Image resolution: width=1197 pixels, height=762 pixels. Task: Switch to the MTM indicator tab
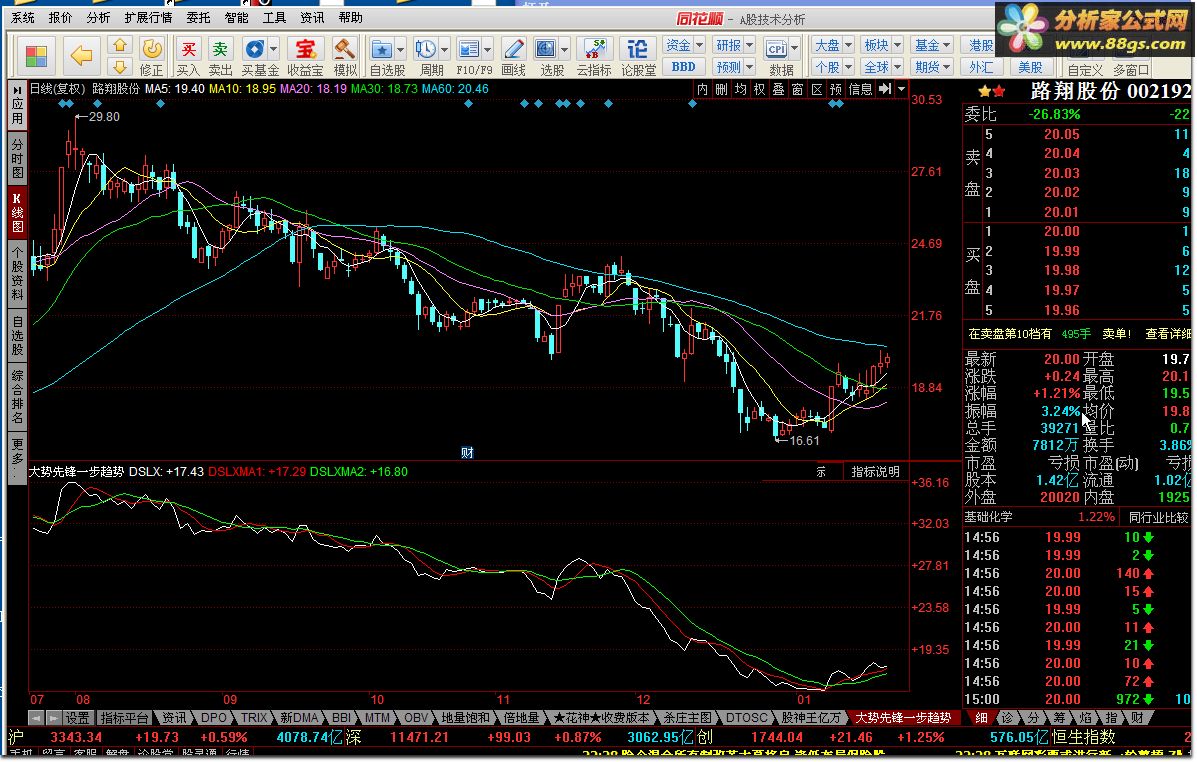[377, 718]
